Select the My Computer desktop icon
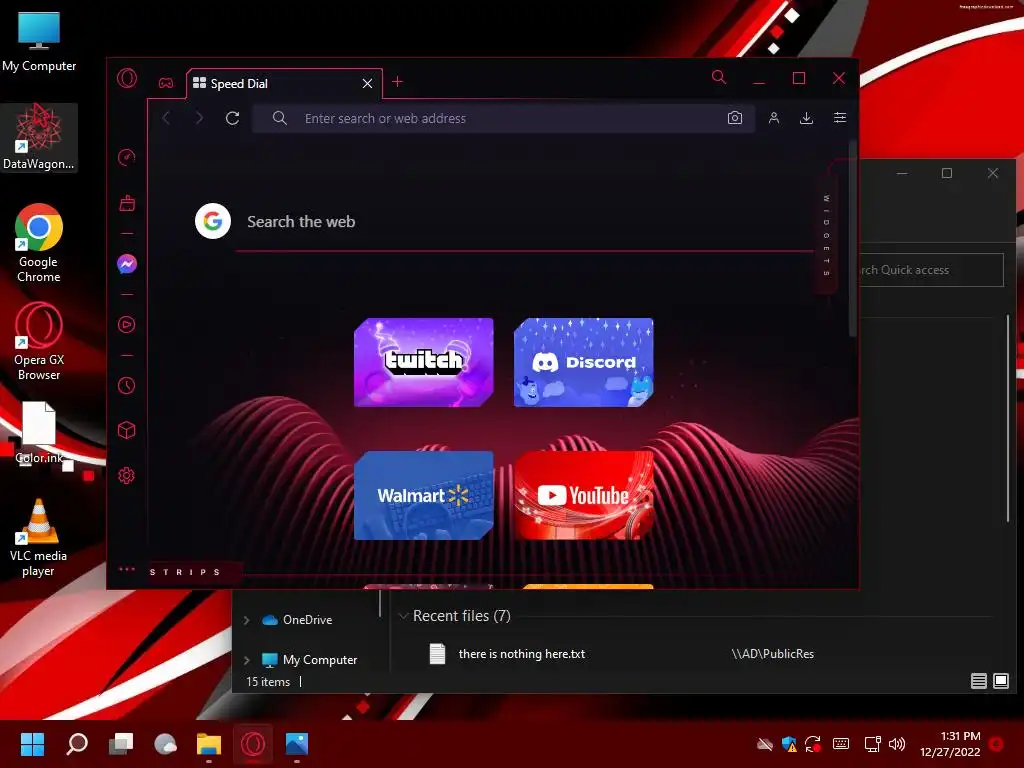 pyautogui.click(x=39, y=40)
